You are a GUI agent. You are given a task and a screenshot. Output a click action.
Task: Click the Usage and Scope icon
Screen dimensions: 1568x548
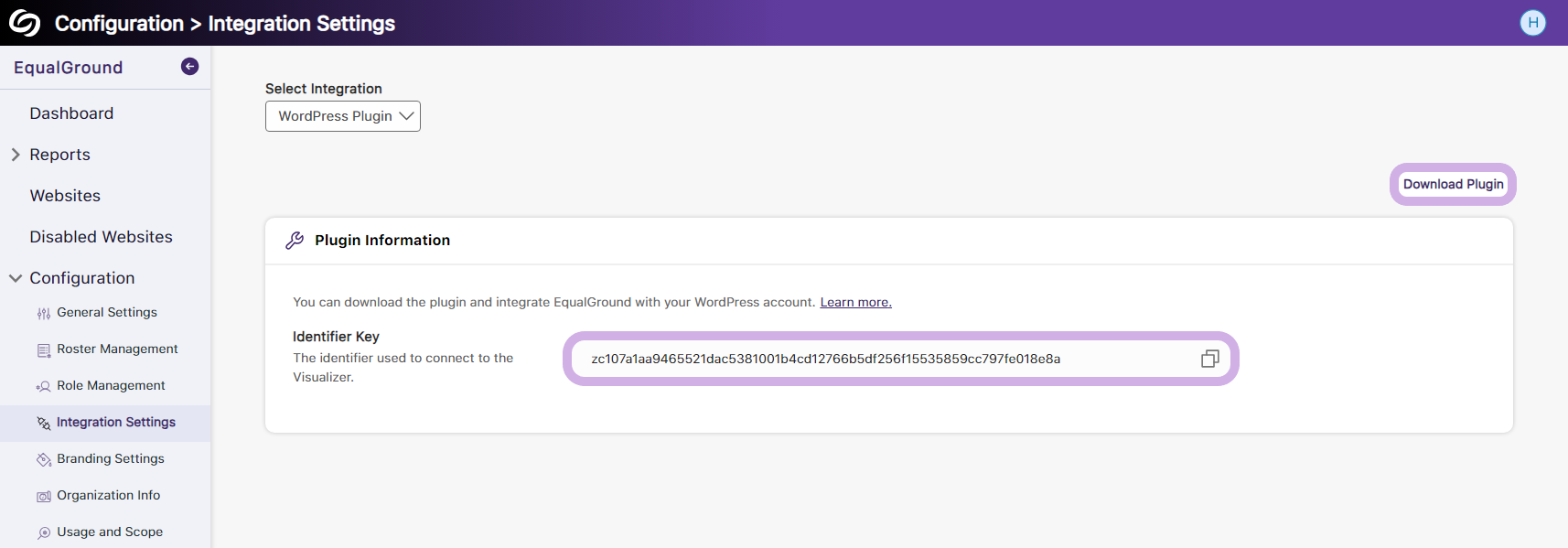[x=44, y=532]
